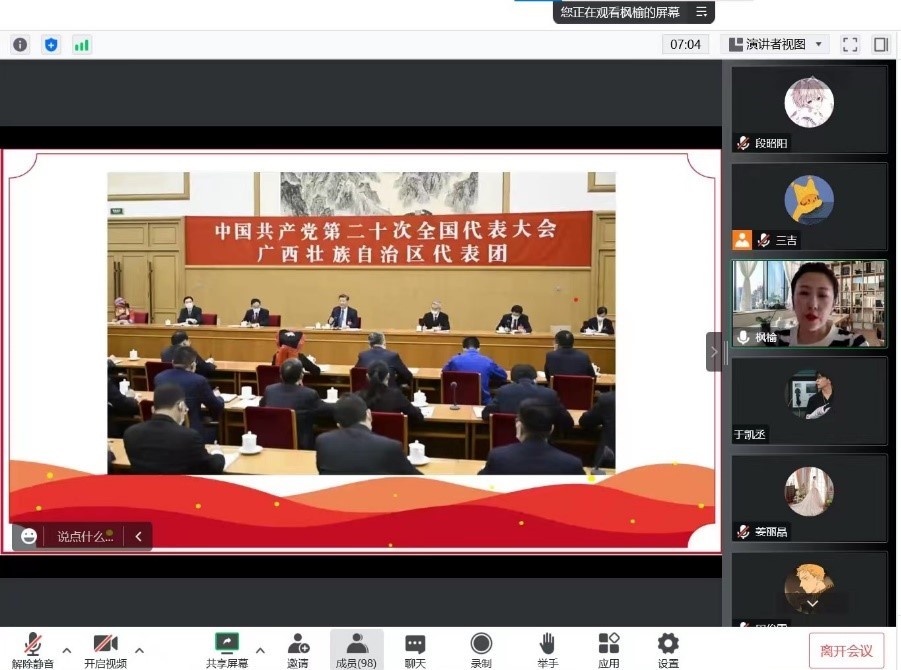
Task: Expand the share screen options arrow
Action: click(260, 650)
